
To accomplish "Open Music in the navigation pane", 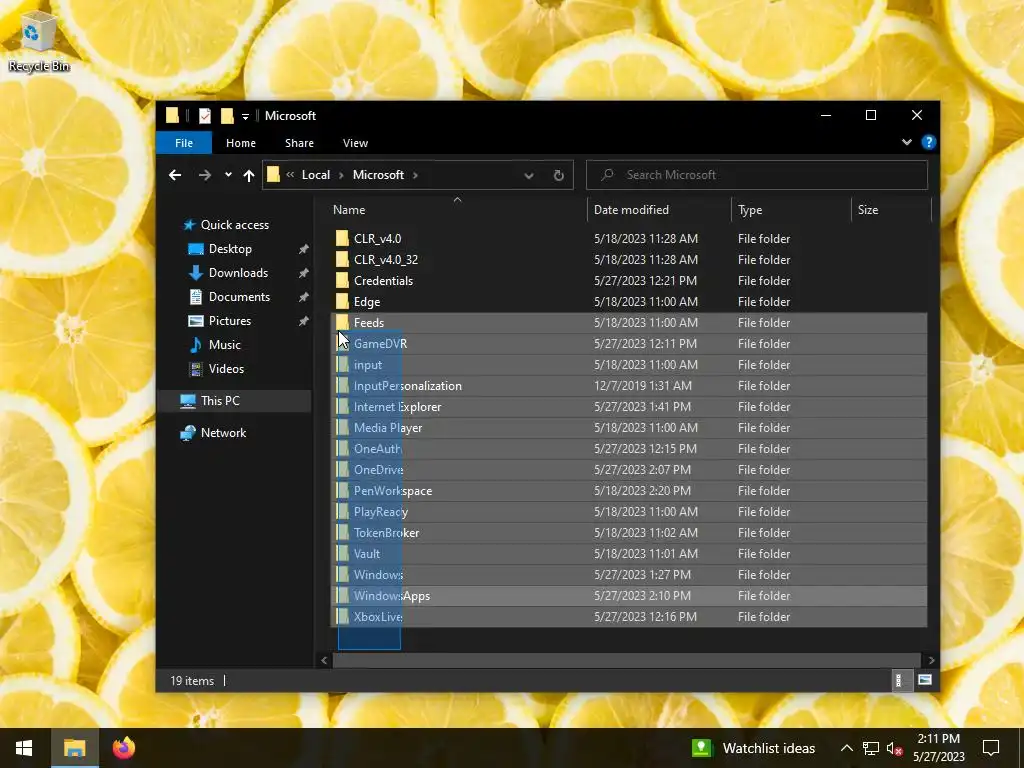I will pos(225,345).
